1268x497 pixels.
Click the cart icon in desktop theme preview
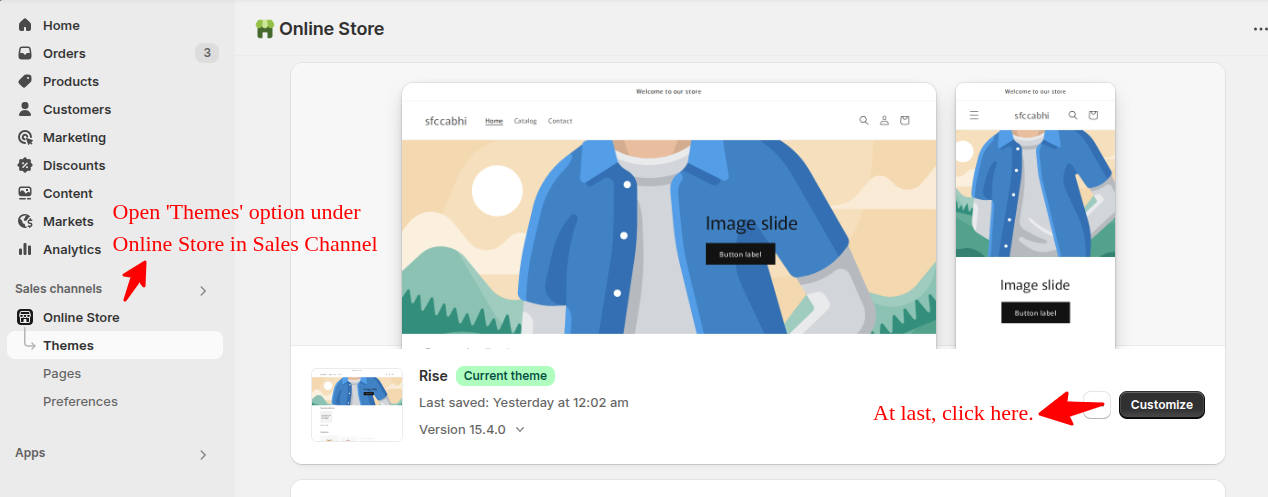[x=905, y=120]
